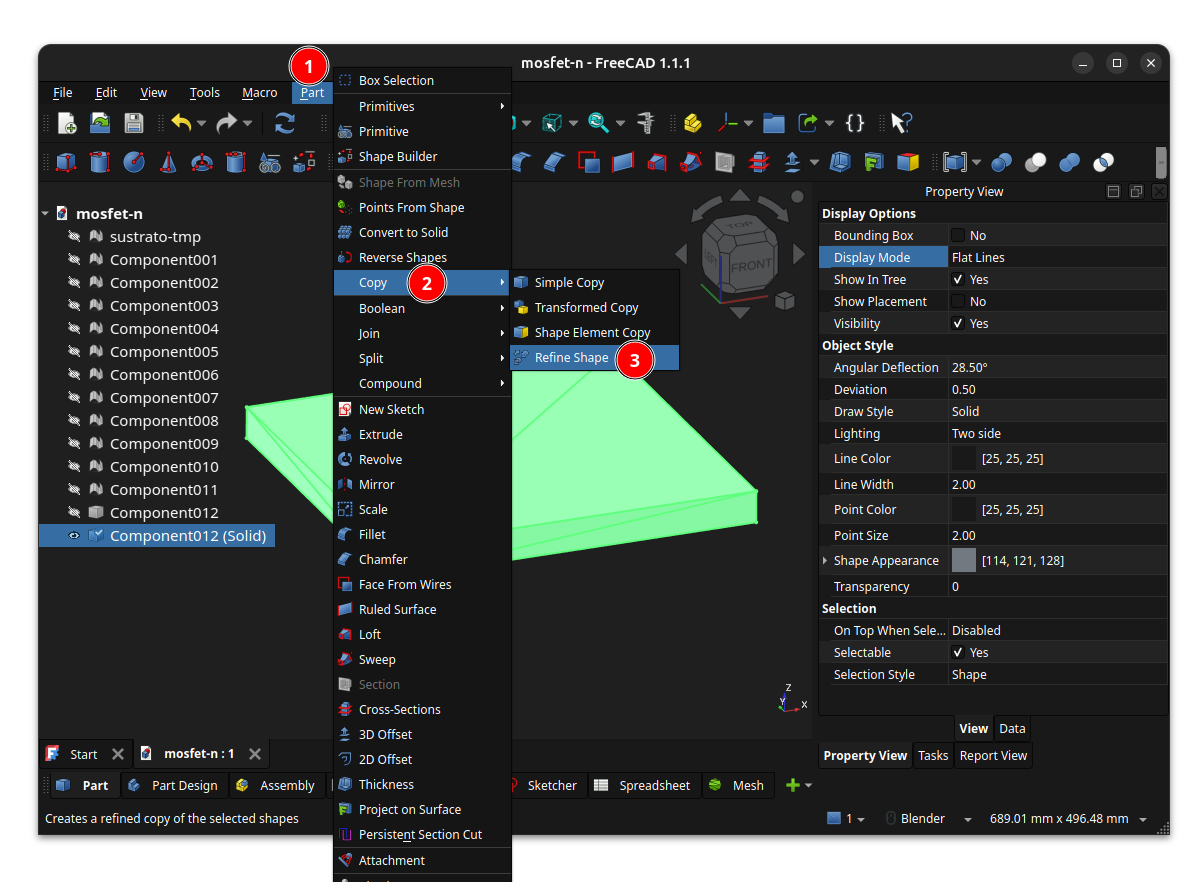Image resolution: width=1180 pixels, height=882 pixels.
Task: Choose Simple Copy from the submenu
Action: (x=595, y=282)
